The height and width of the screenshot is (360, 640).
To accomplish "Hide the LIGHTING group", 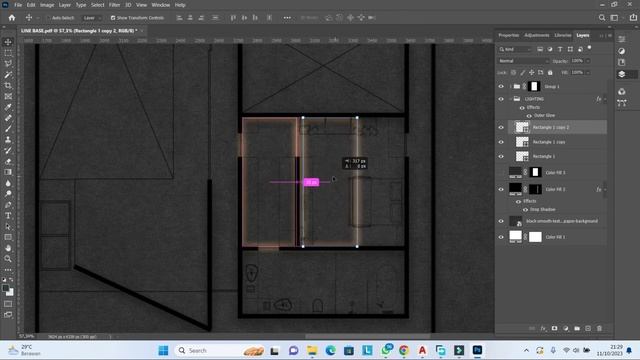I will pyautogui.click(x=501, y=99).
